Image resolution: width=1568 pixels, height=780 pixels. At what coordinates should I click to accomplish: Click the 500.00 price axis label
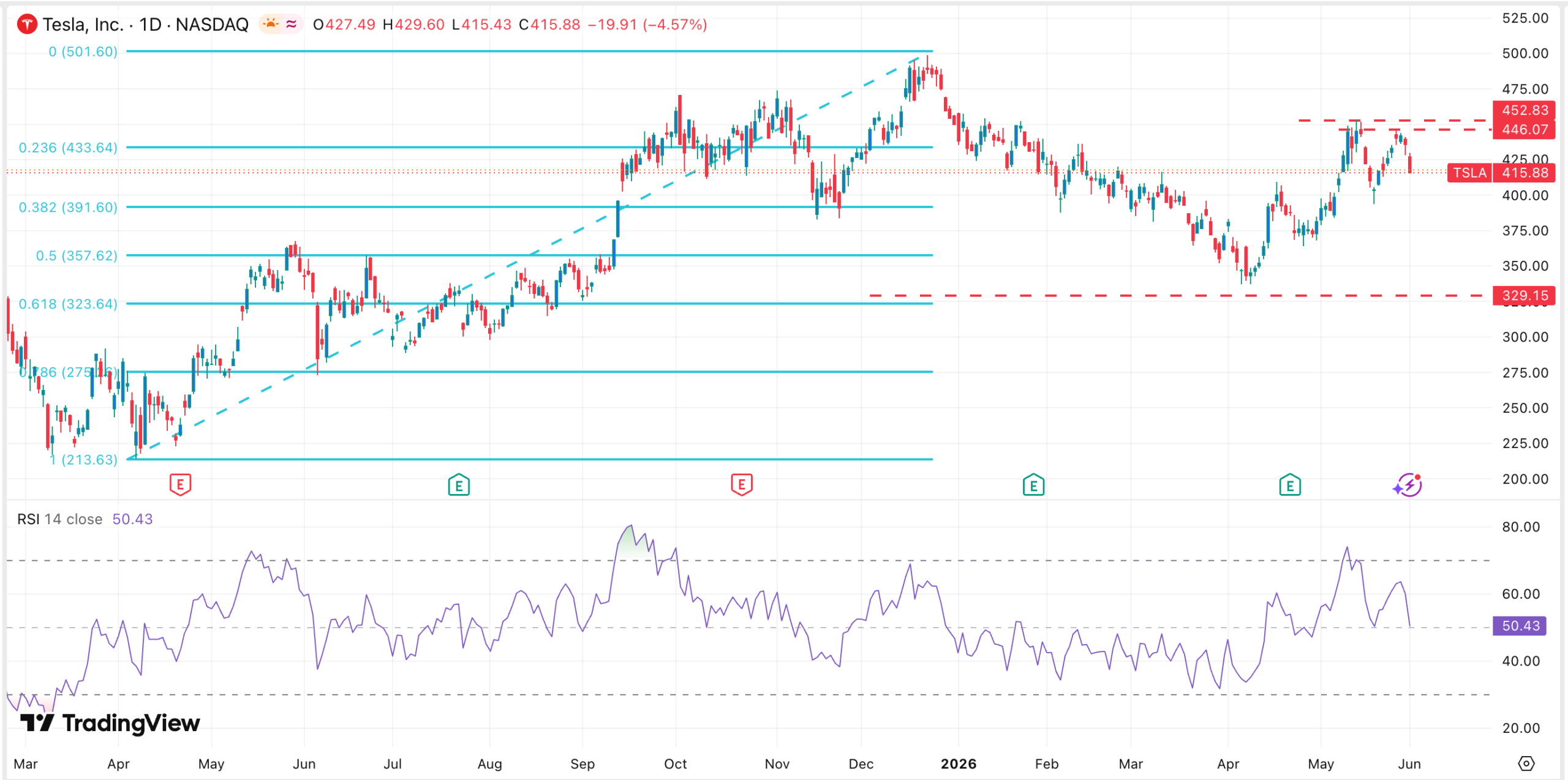pos(1525,53)
